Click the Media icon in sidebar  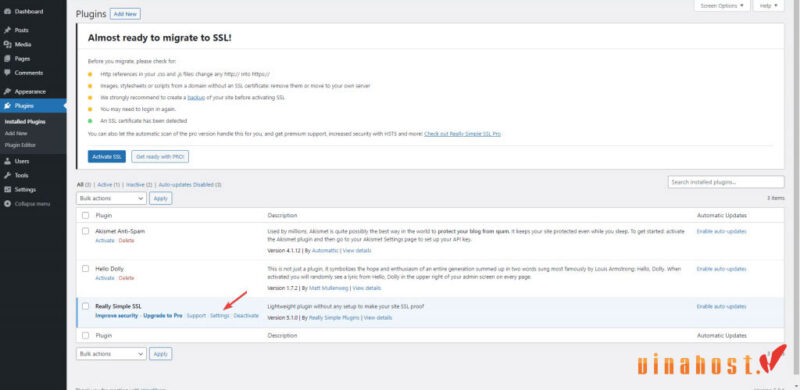[x=7, y=44]
